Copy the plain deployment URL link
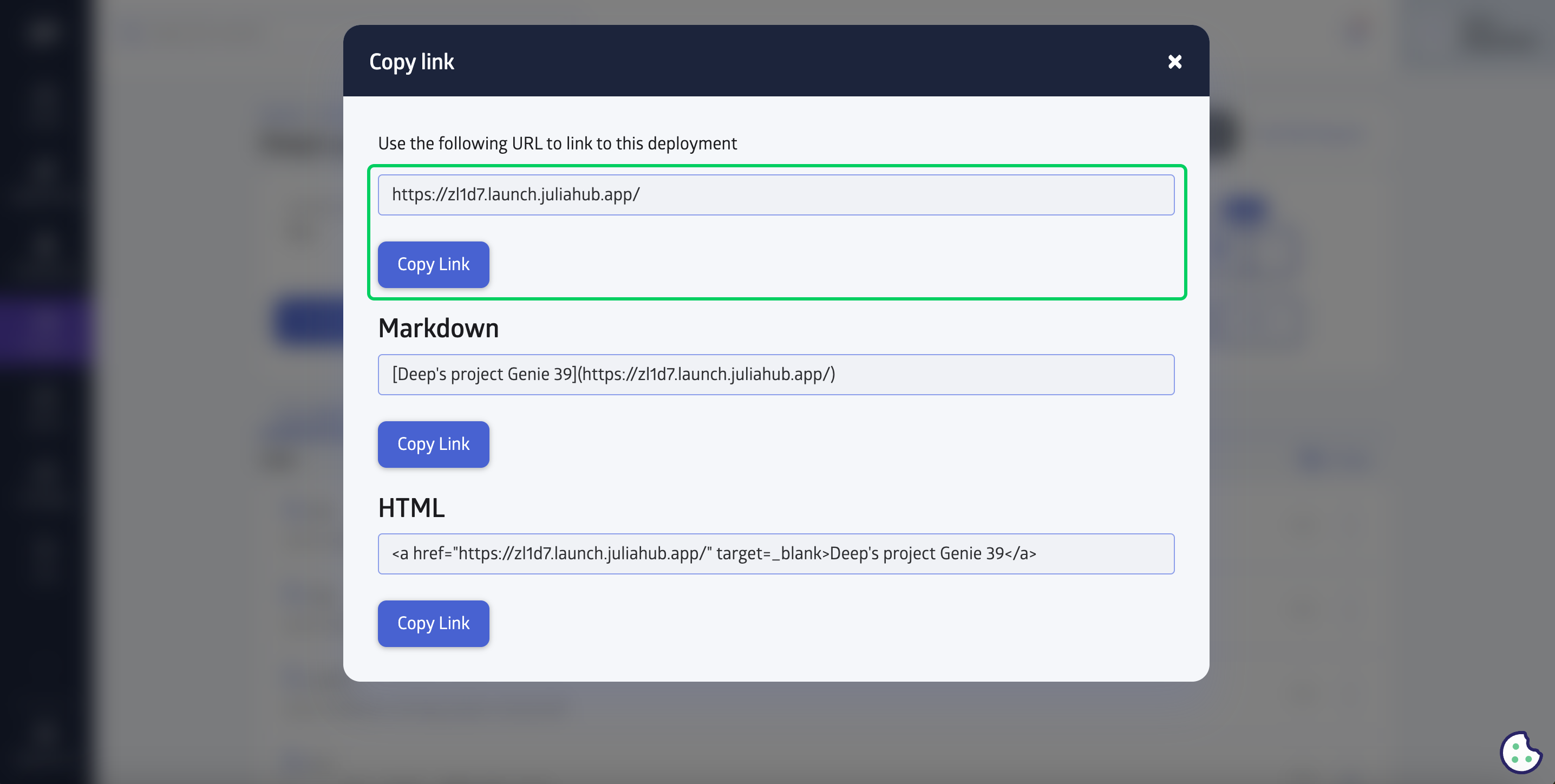 [x=434, y=264]
